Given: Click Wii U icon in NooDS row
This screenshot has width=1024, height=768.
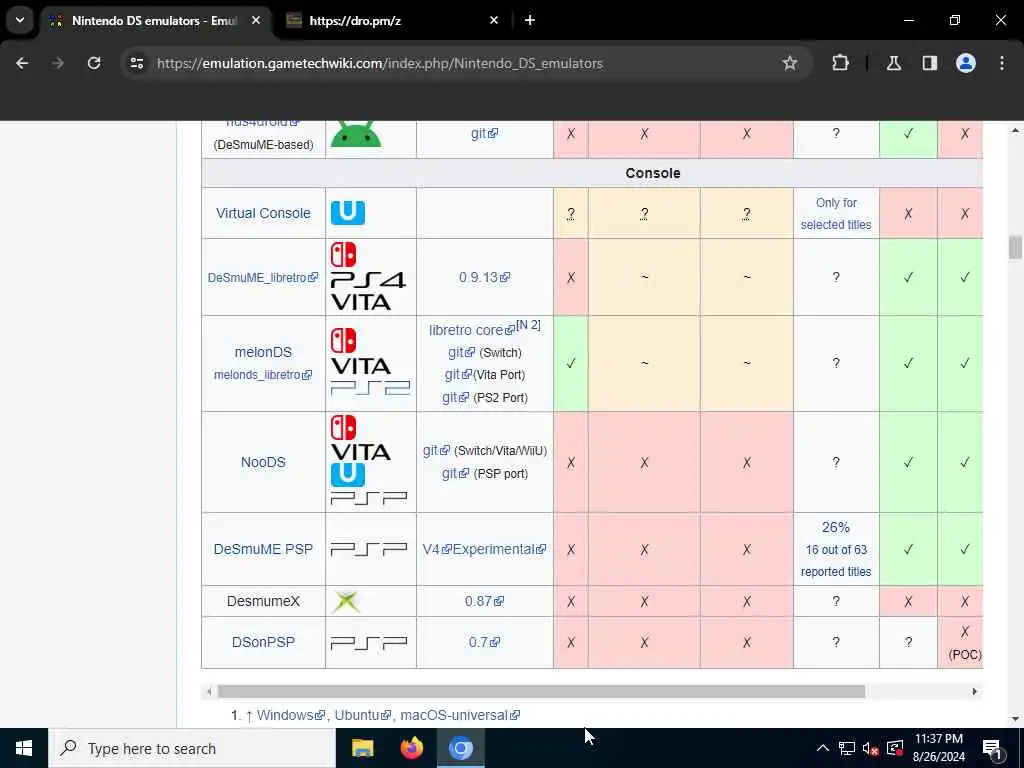Looking at the screenshot, I should 347,475.
